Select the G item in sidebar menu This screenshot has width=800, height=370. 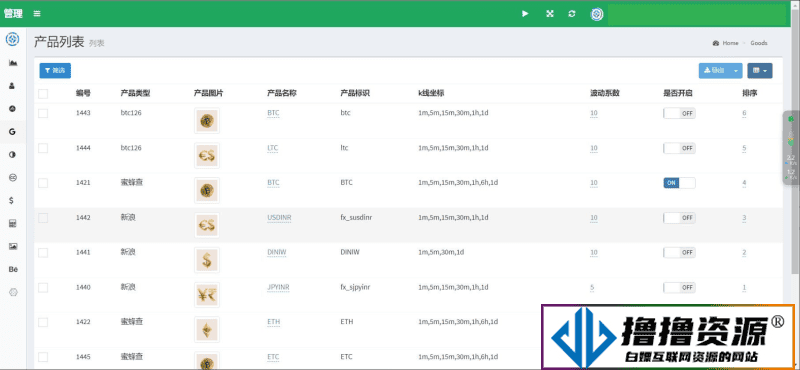click(x=12, y=132)
